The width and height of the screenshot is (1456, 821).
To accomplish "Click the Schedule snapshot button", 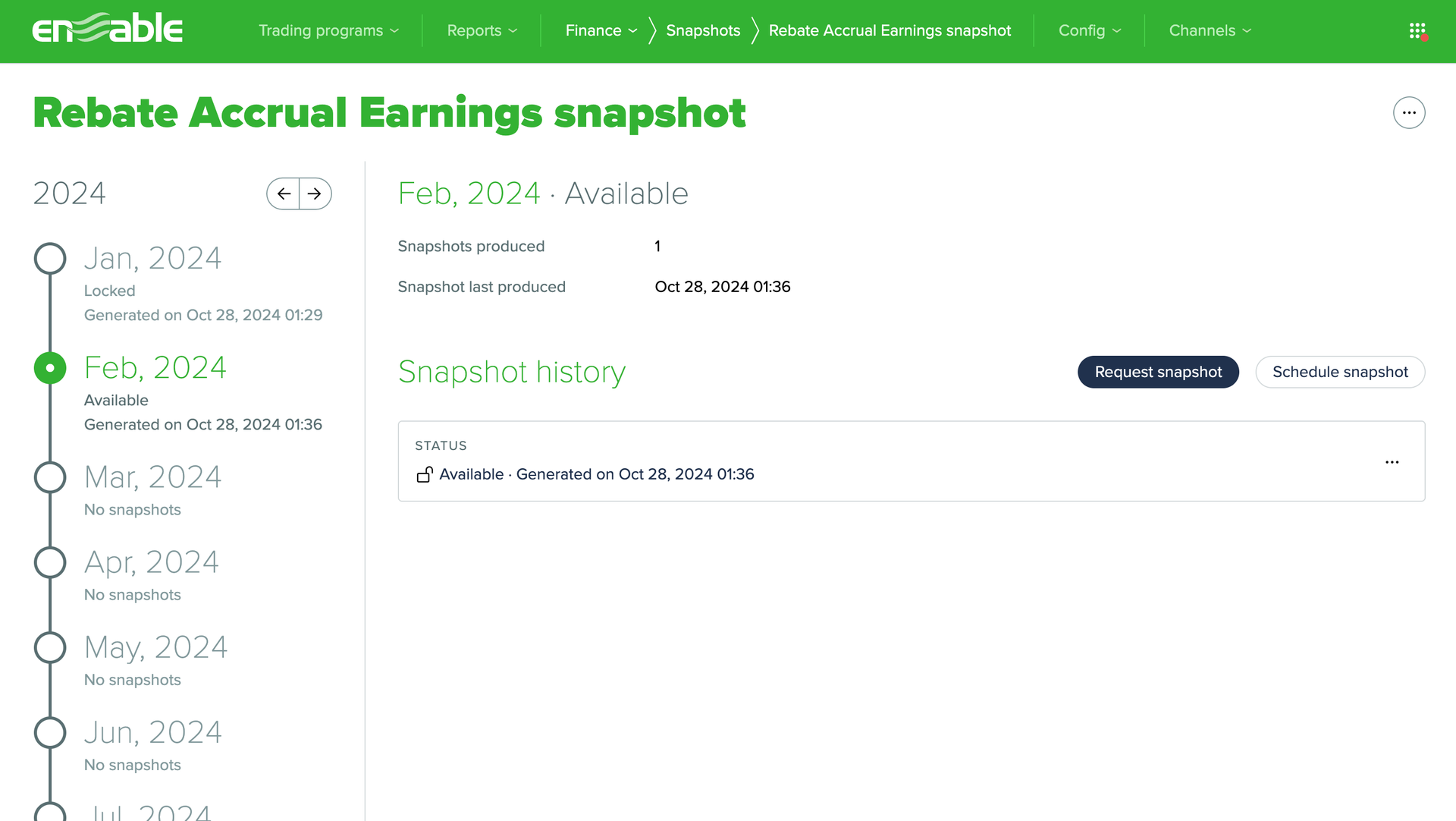I will pyautogui.click(x=1340, y=372).
